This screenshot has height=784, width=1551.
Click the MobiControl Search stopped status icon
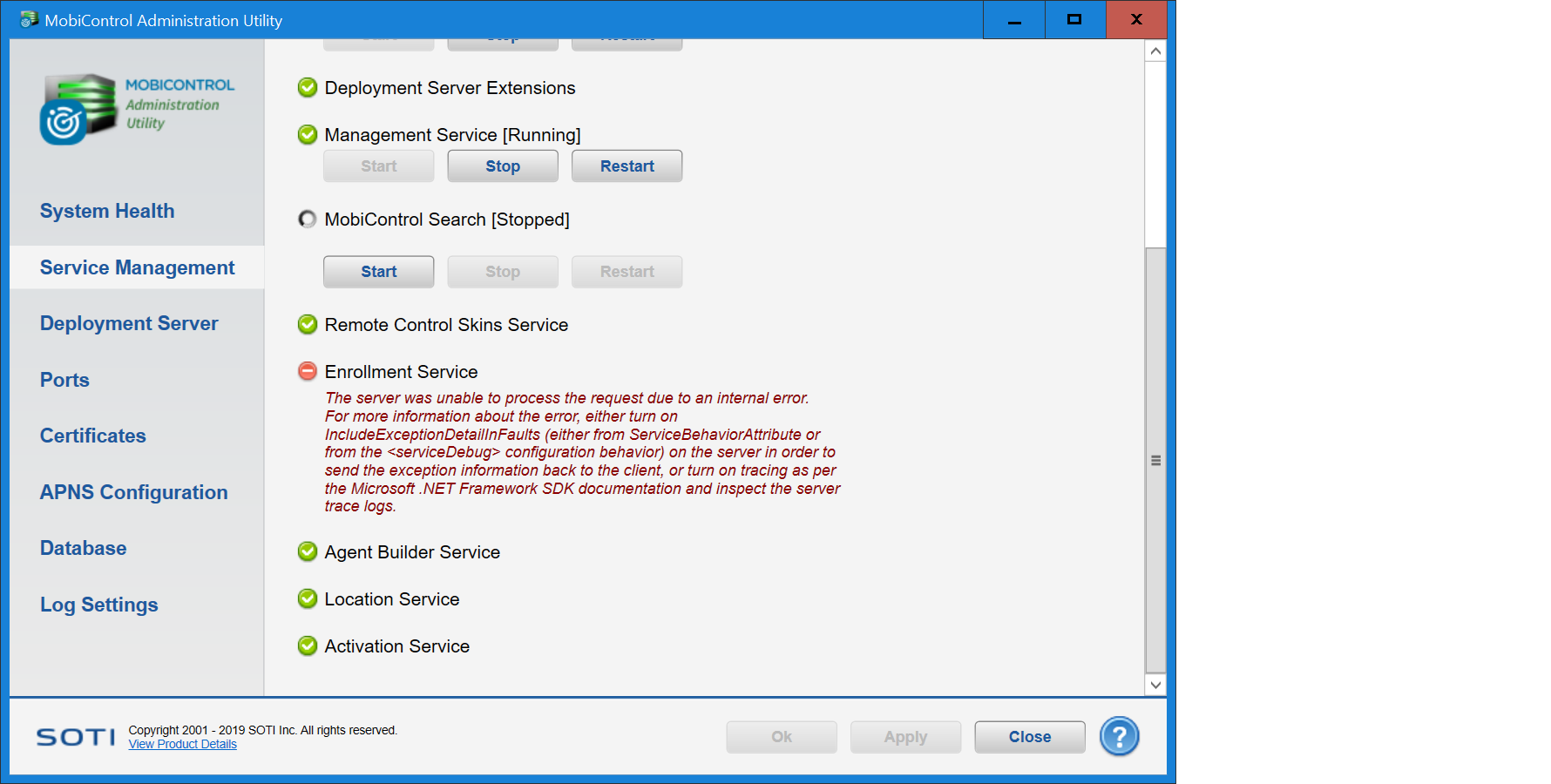point(308,220)
